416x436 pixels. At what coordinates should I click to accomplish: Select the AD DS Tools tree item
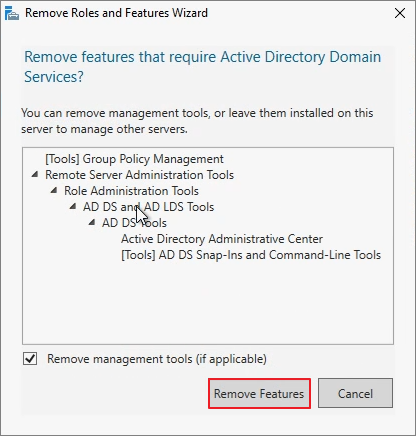tap(134, 223)
